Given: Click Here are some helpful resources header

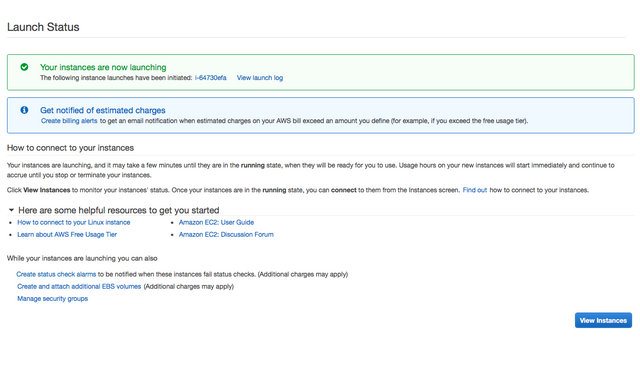Looking at the screenshot, I should pyautogui.click(x=118, y=210).
